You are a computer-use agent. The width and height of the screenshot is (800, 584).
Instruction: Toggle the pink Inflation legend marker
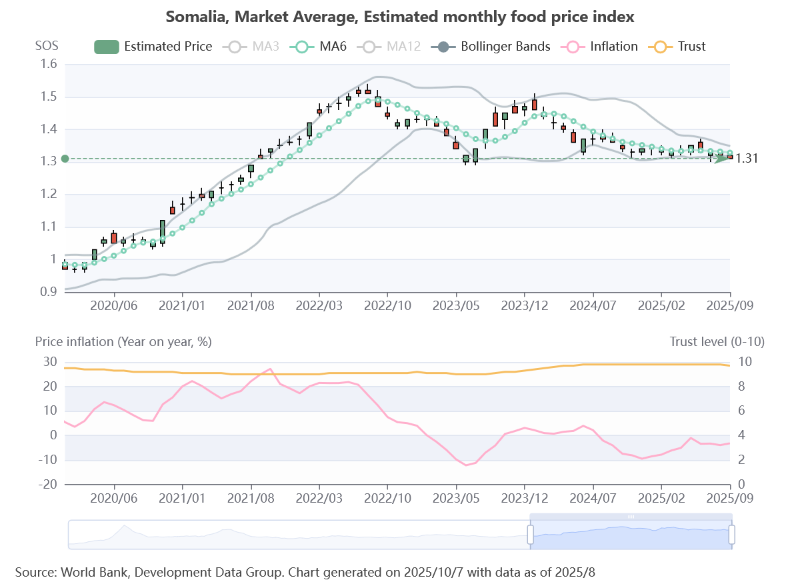coord(573,46)
